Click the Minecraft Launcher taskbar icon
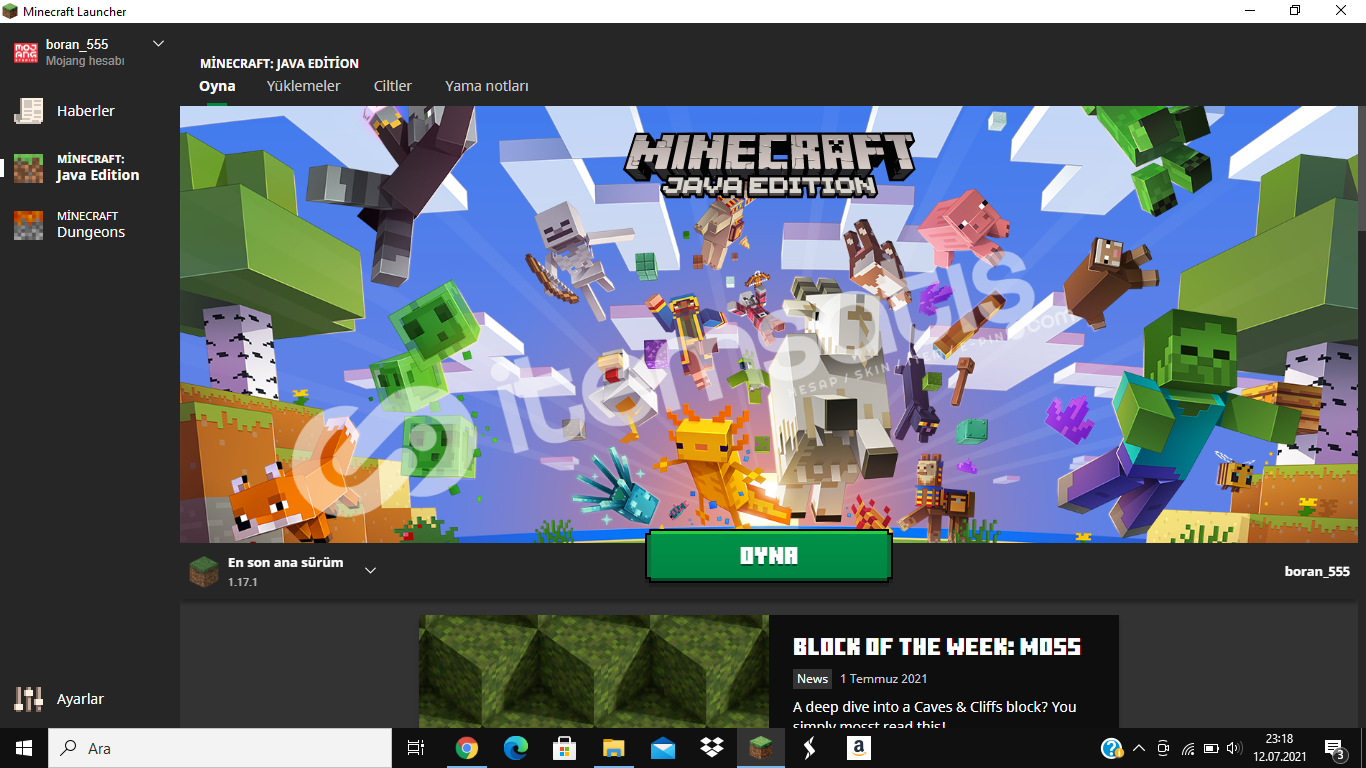The width and height of the screenshot is (1366, 768). click(x=761, y=748)
